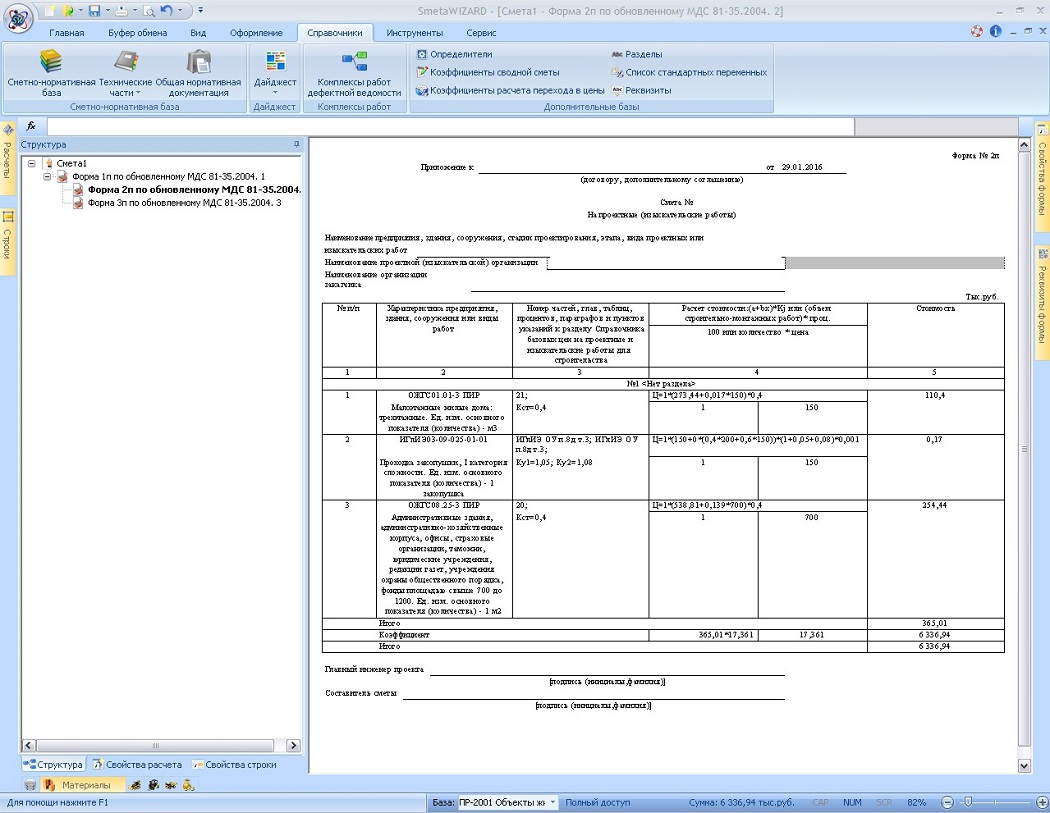The width and height of the screenshot is (1050, 813).
Task: Customize the quick access toolbar
Action: 200,11
